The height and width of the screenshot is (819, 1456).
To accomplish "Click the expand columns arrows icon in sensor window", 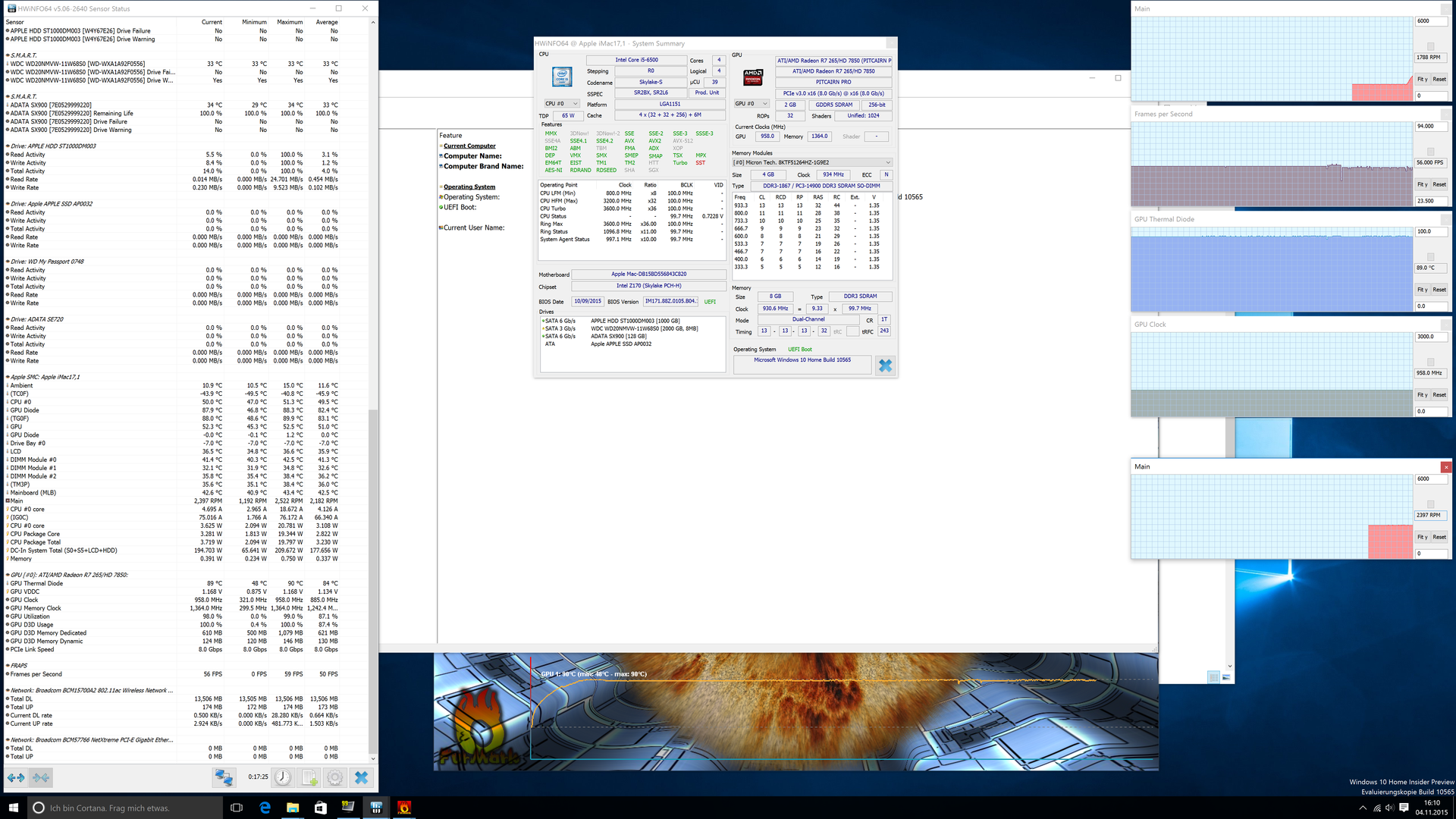I will pos(16,777).
